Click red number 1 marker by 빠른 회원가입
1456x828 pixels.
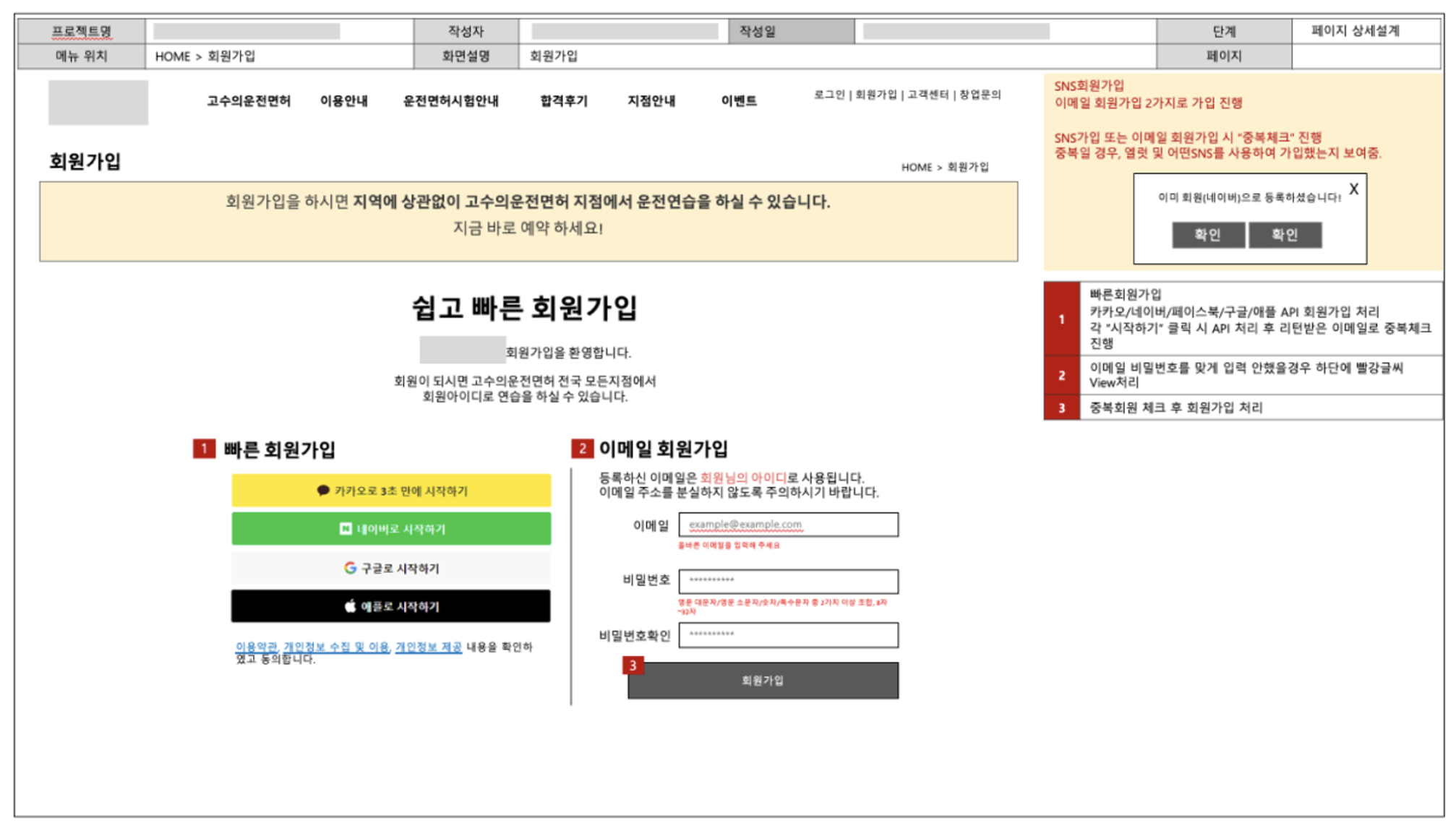tap(204, 449)
